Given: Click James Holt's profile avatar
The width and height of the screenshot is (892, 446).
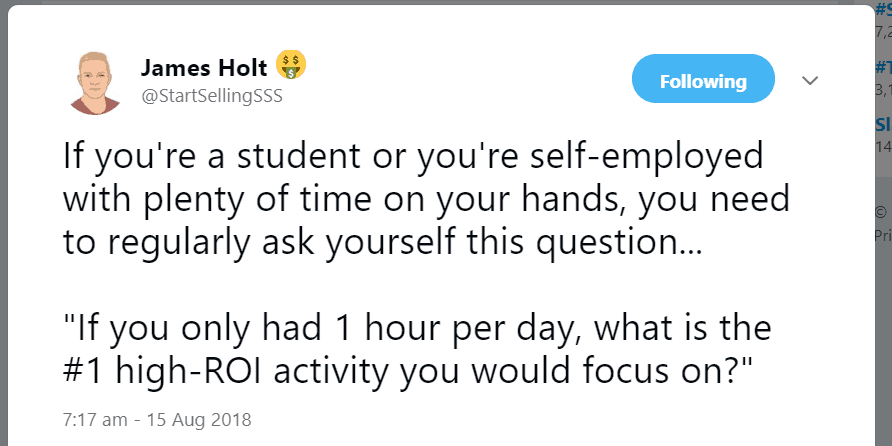Looking at the screenshot, I should (96, 82).
